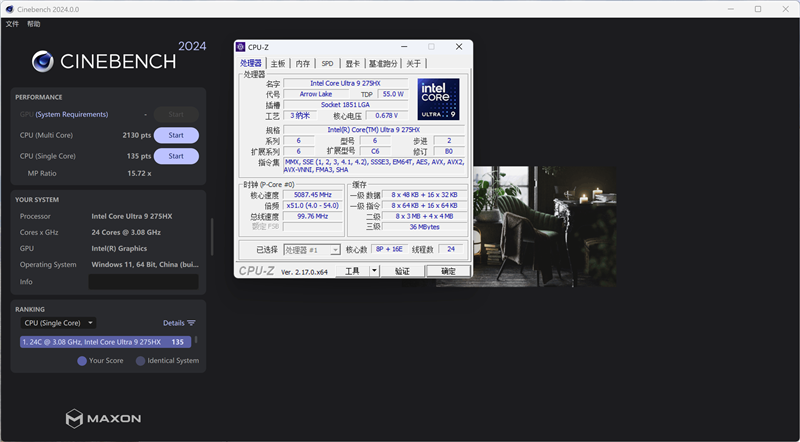Image resolution: width=800 pixels, height=442 pixels.
Task: Click the MP Ratio value 15.72 x
Action: [x=139, y=174]
